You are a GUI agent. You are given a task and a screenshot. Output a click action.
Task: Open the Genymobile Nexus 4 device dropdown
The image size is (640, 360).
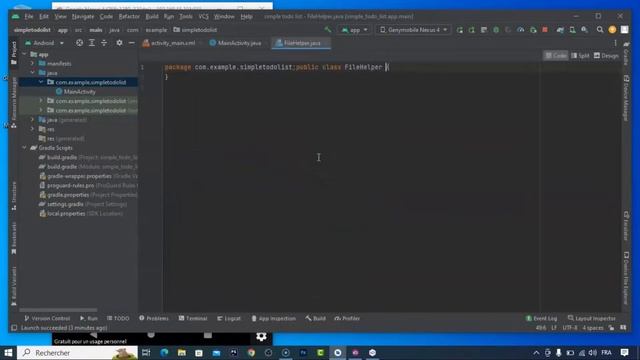coord(413,30)
